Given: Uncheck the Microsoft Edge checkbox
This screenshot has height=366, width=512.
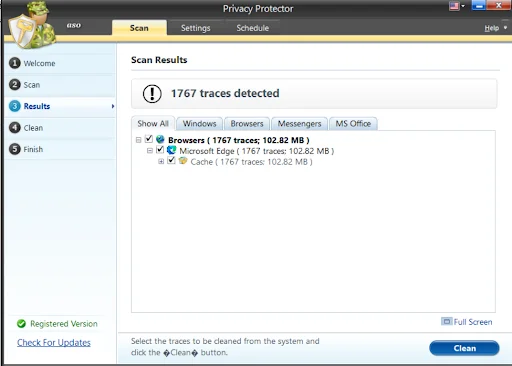Looking at the screenshot, I should click(x=160, y=150).
